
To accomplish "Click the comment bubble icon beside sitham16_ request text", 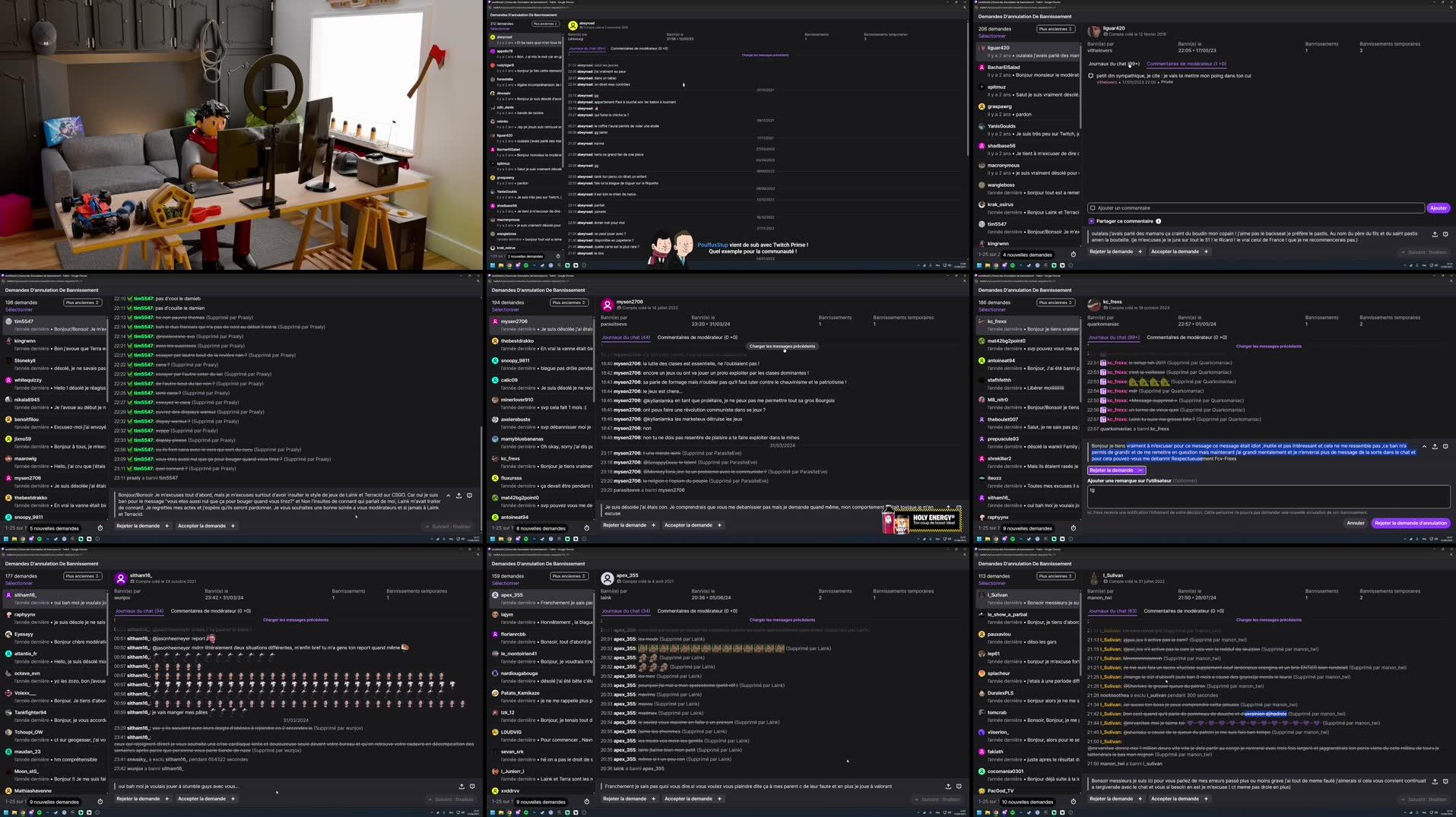I will [472, 787].
